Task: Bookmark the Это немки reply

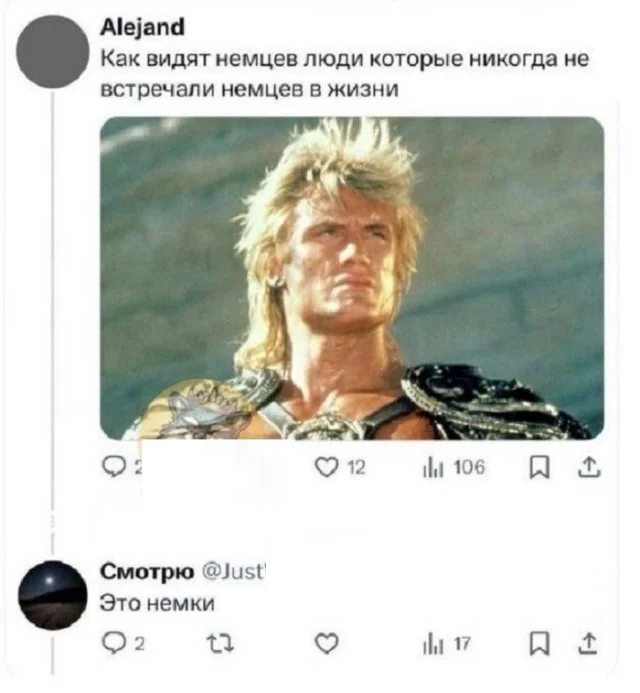Action: point(539,644)
